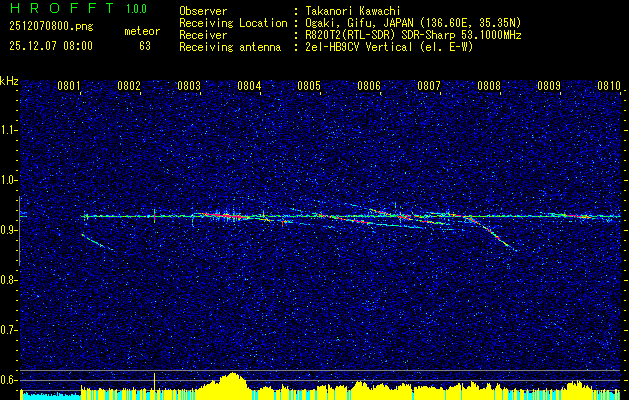The height and width of the screenshot is (400, 629).
Task: Click the 0803 time marker
Action: (189, 86)
